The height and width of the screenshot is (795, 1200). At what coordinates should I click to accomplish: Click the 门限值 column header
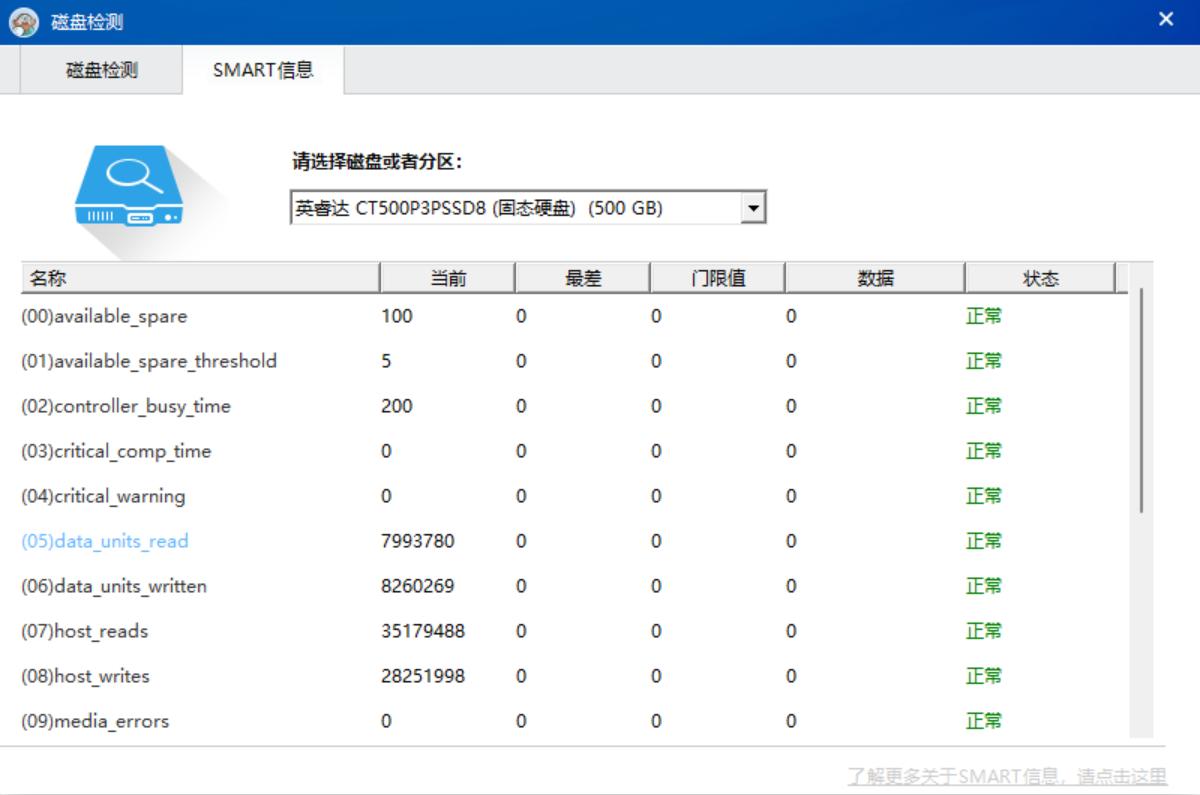tap(718, 278)
